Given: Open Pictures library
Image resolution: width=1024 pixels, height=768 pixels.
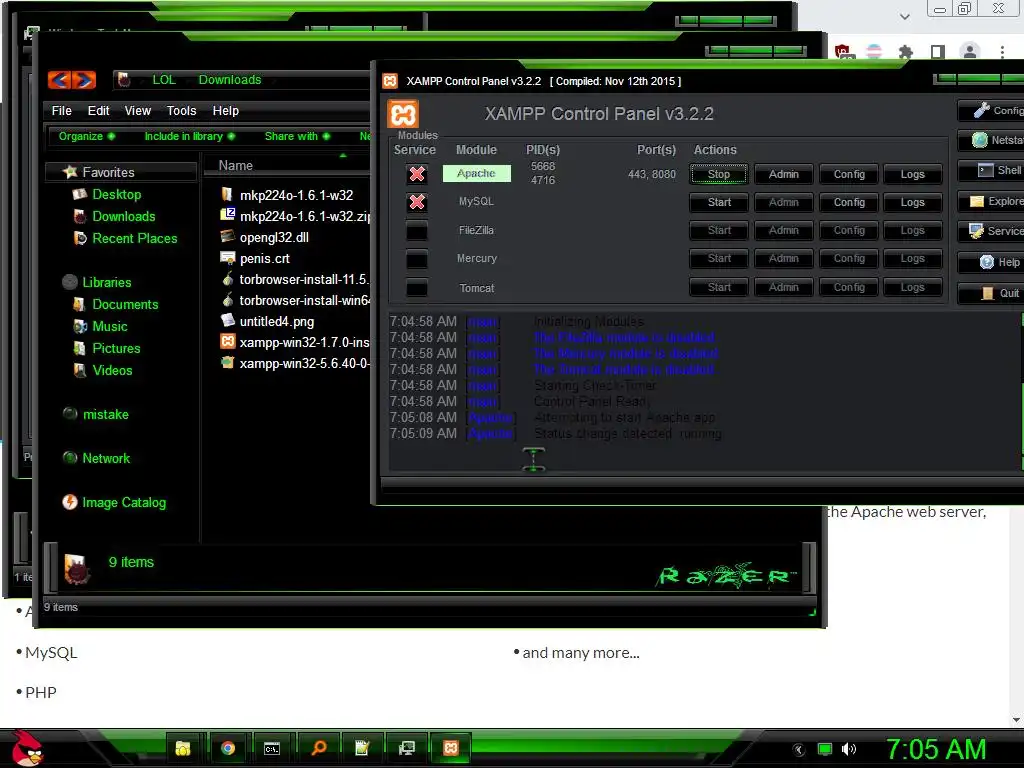Looking at the screenshot, I should pos(116,349).
